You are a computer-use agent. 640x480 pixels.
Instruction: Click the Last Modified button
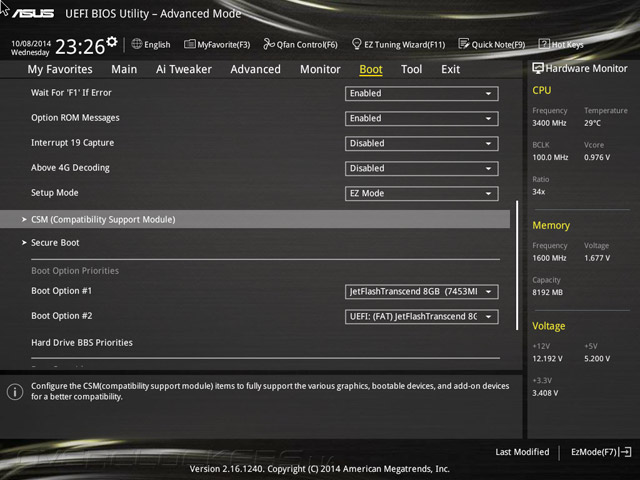pos(522,452)
